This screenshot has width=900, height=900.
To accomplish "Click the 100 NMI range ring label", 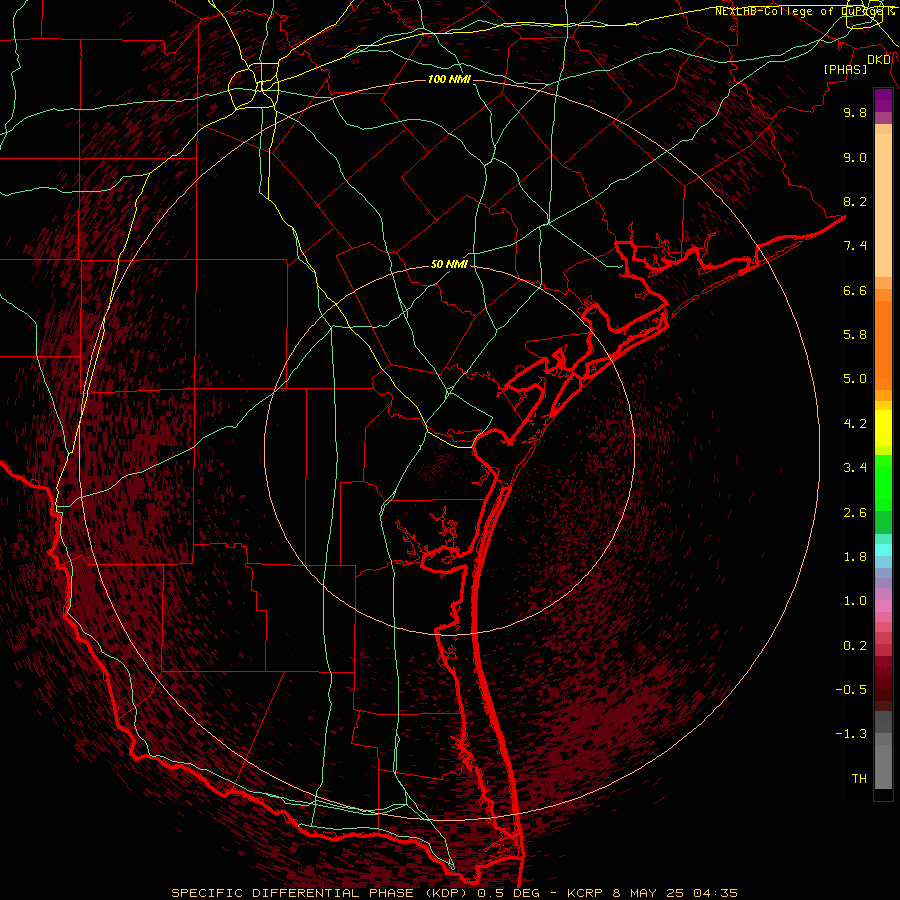I will click(x=449, y=79).
